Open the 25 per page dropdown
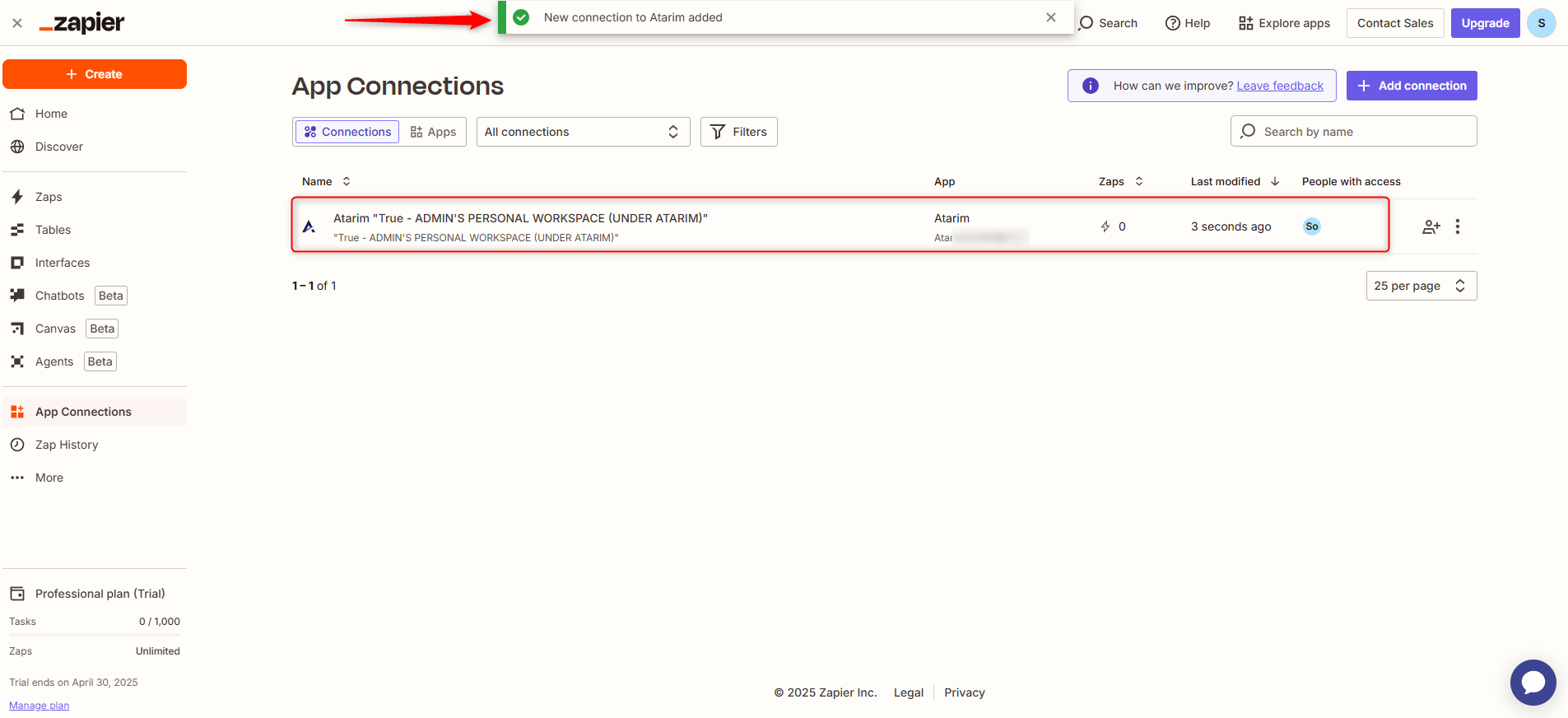 tap(1421, 286)
